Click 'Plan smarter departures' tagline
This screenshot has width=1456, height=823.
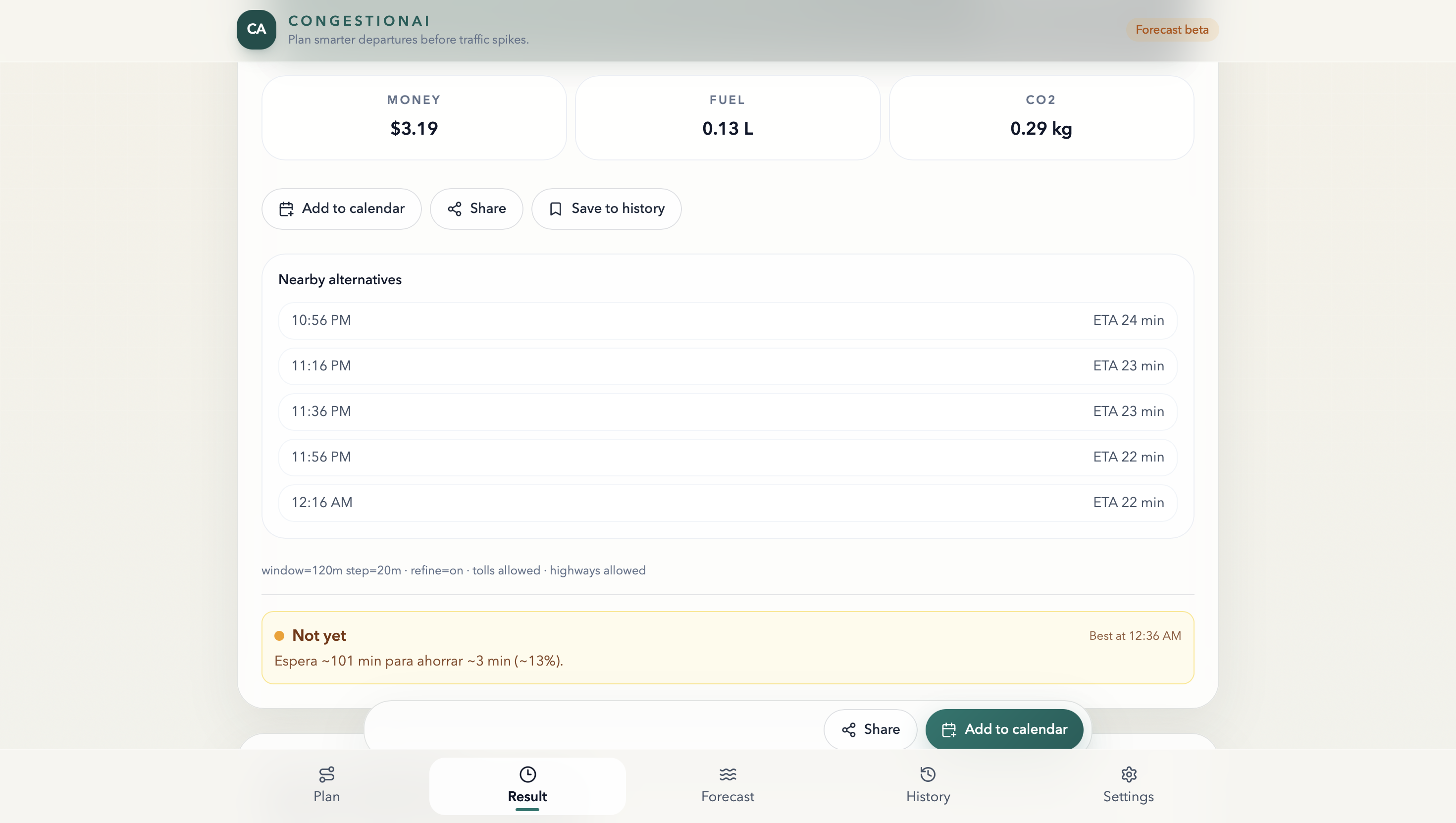pyautogui.click(x=408, y=40)
